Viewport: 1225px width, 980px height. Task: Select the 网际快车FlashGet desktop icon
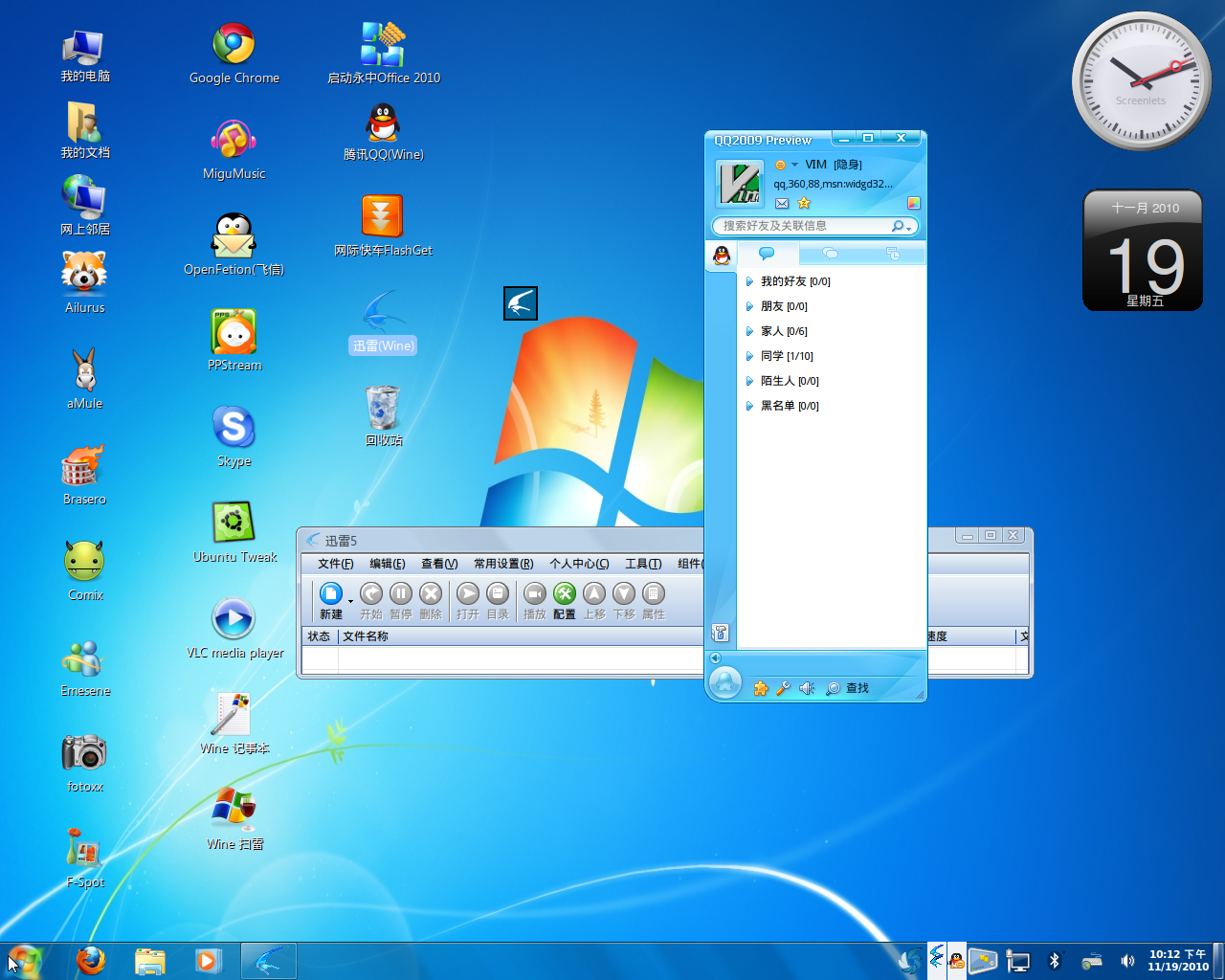point(383,227)
